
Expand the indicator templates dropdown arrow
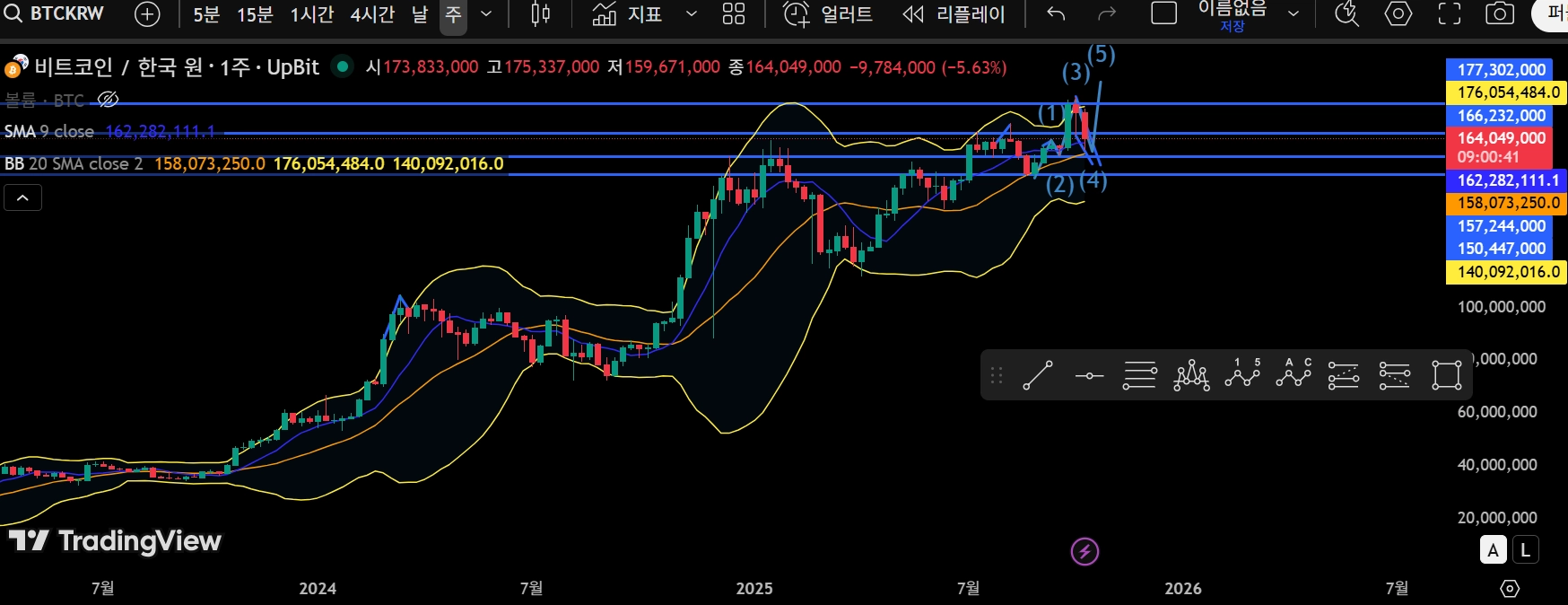point(691,14)
